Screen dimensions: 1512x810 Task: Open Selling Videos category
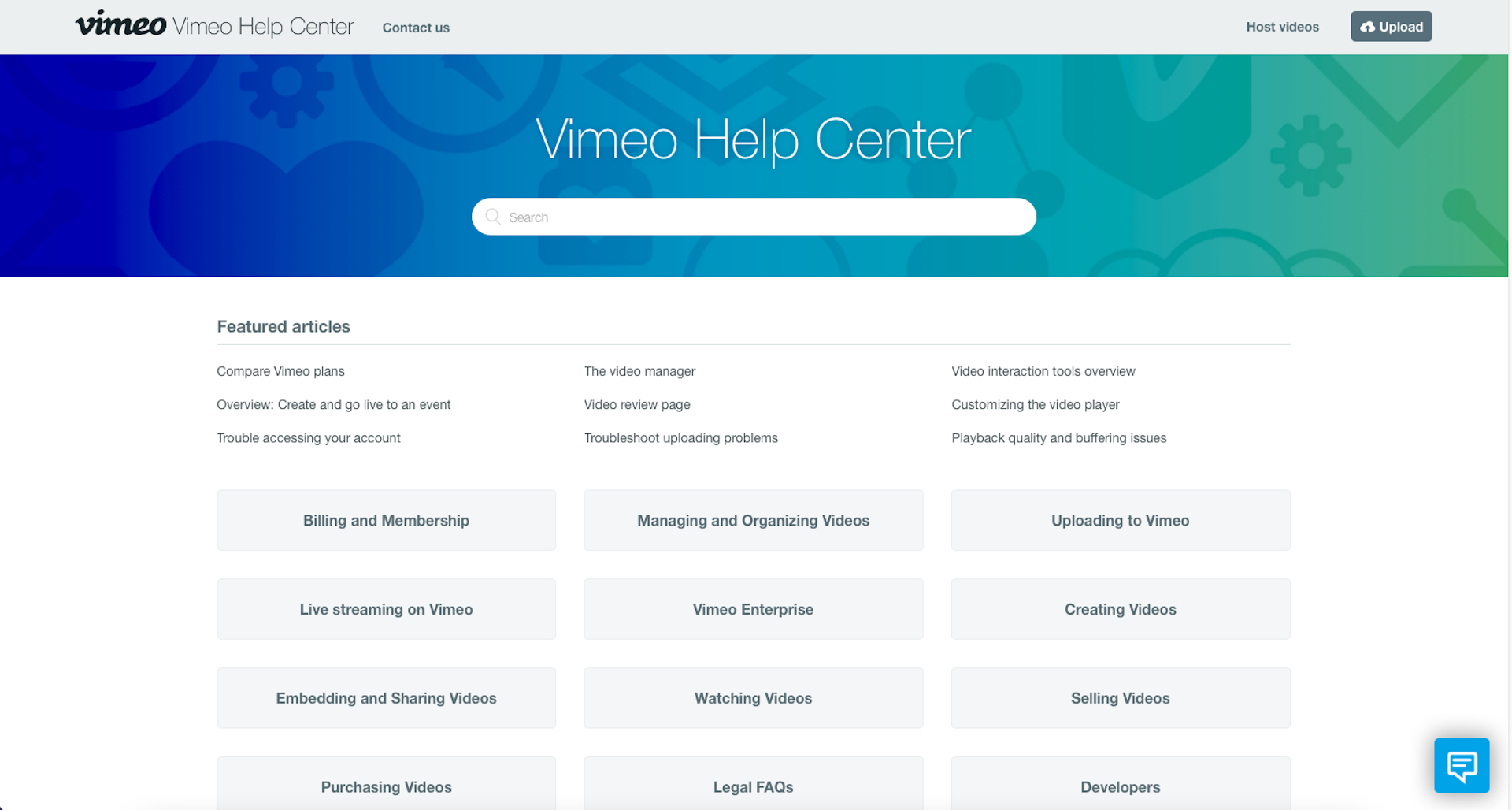point(1120,699)
